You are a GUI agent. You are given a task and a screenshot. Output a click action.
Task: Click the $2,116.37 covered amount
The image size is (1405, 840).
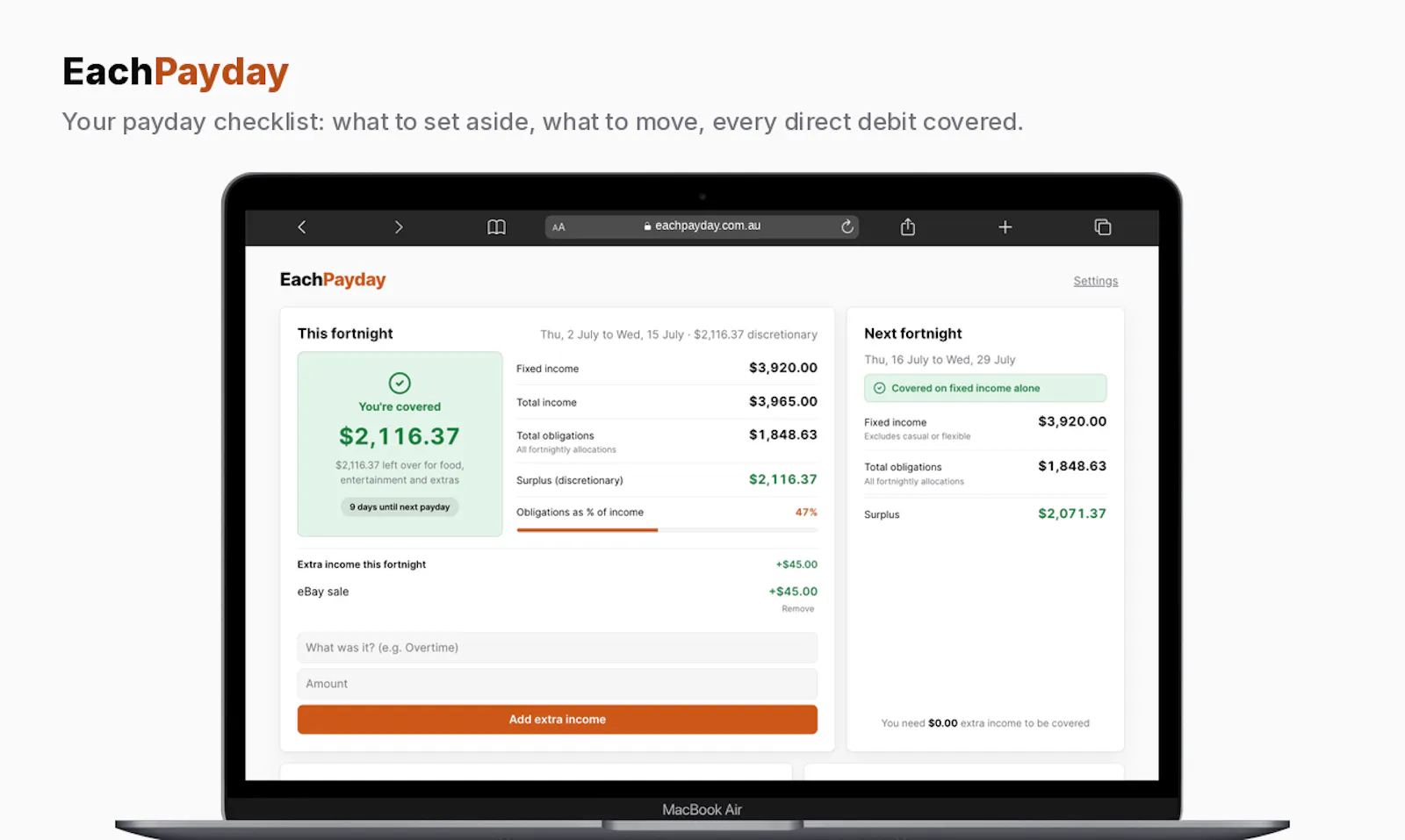coord(400,436)
